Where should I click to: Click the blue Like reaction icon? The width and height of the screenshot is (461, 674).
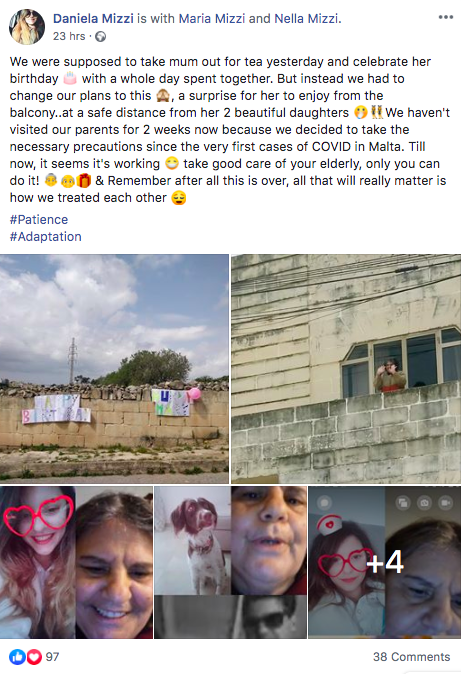click(17, 656)
